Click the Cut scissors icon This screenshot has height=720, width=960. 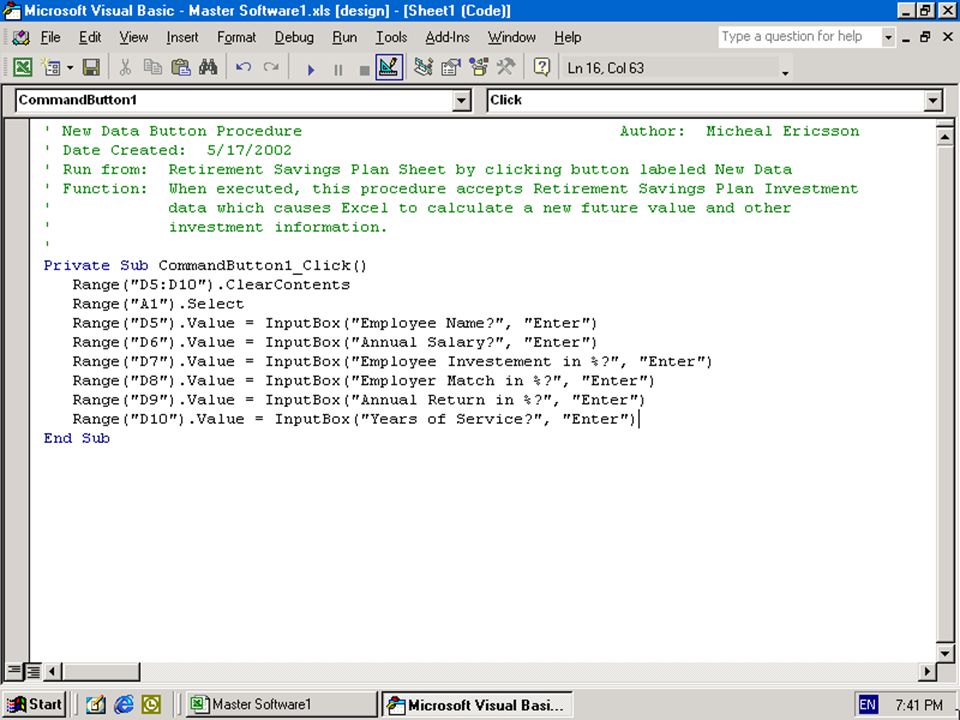pos(125,67)
